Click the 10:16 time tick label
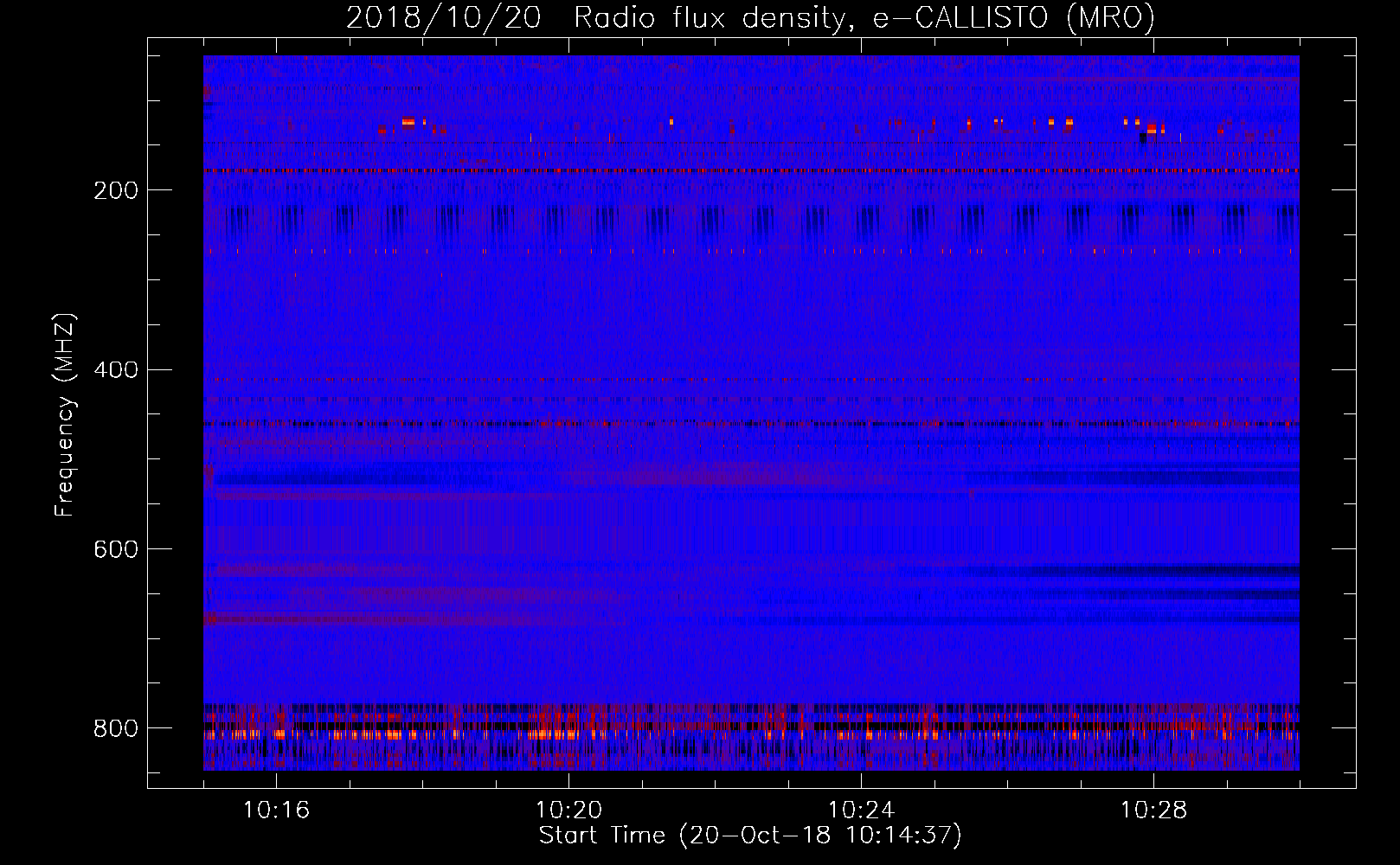This screenshot has width=1400, height=865. point(276,811)
